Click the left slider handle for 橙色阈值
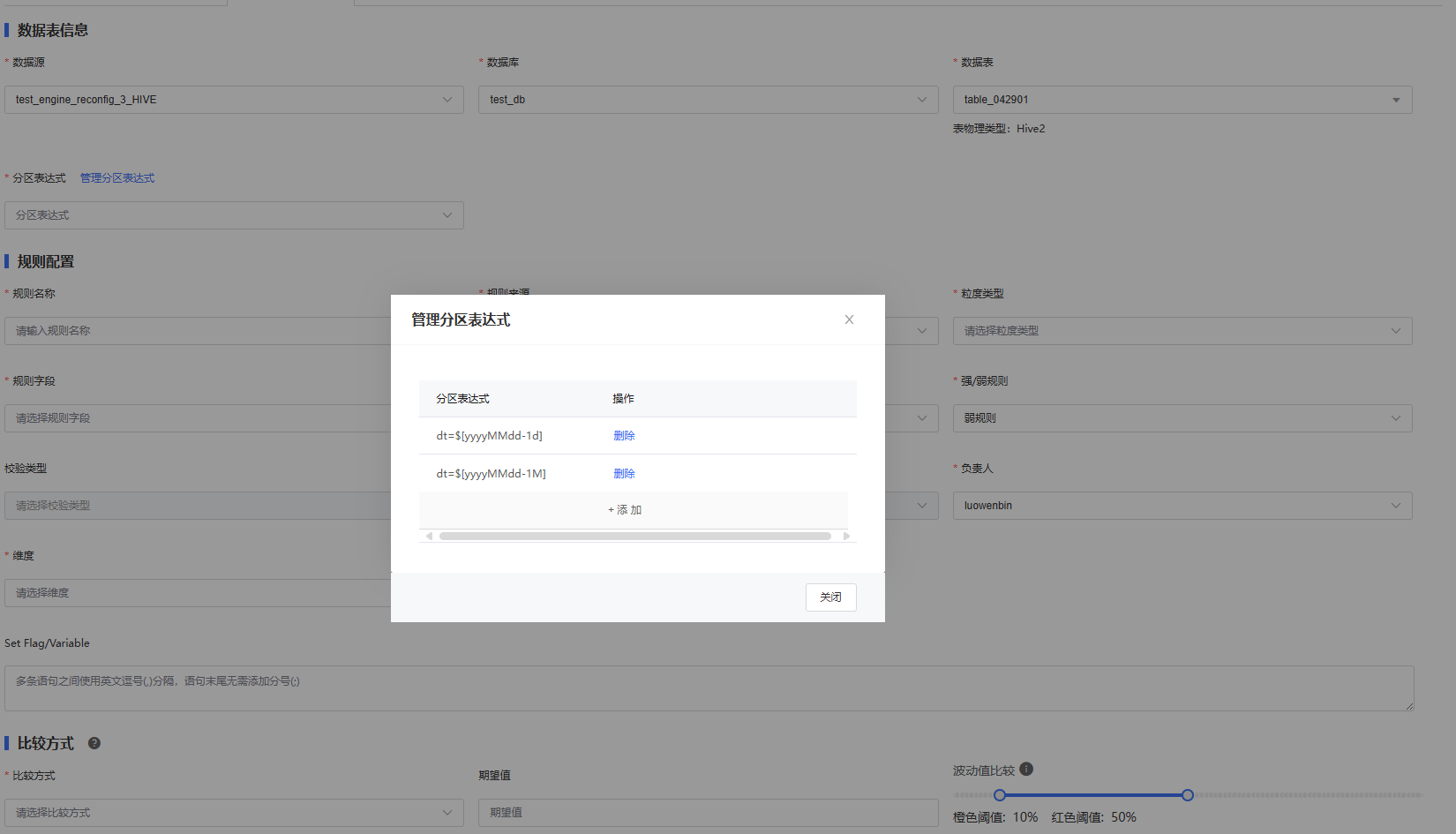This screenshot has height=834, width=1456. pos(1000,795)
